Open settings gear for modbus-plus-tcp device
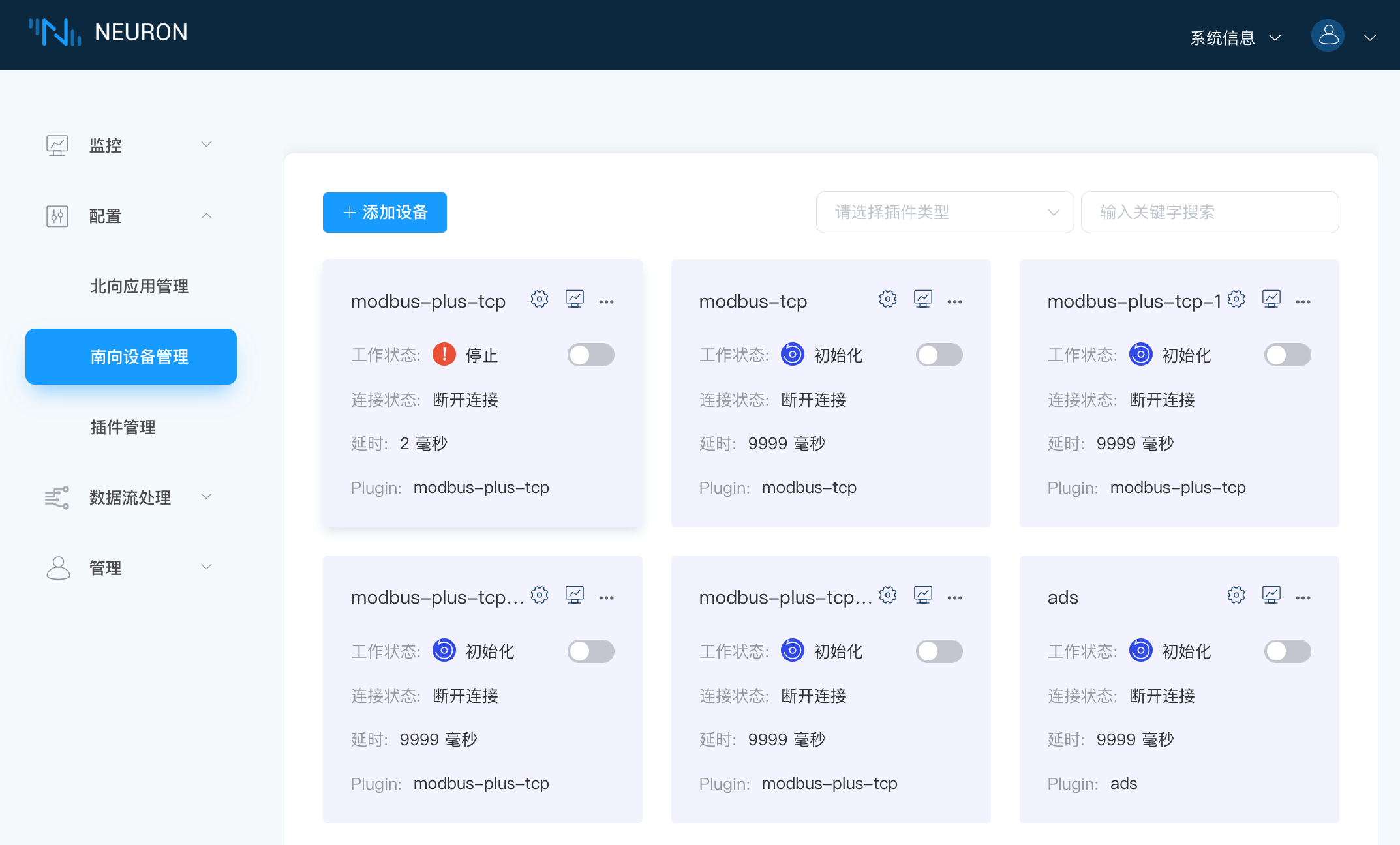This screenshot has height=845, width=1400. [539, 299]
